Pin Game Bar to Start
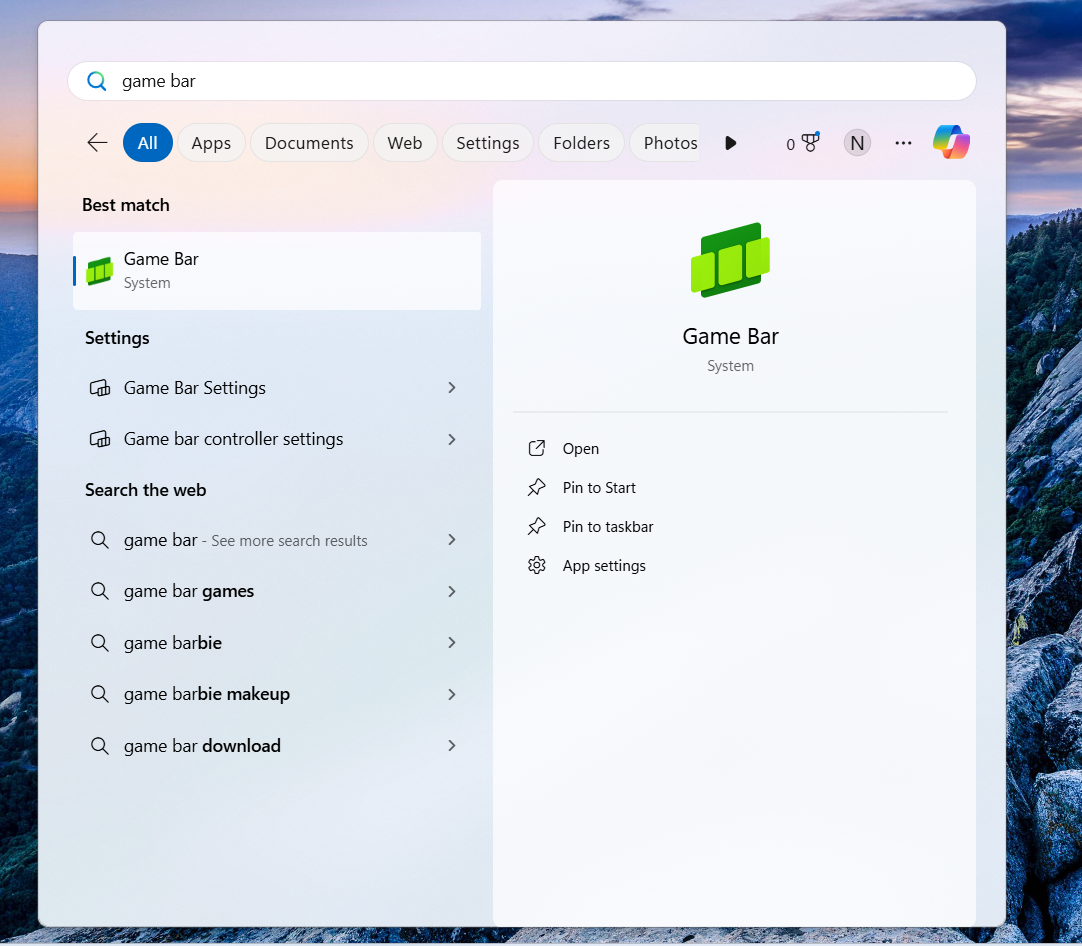 (598, 488)
